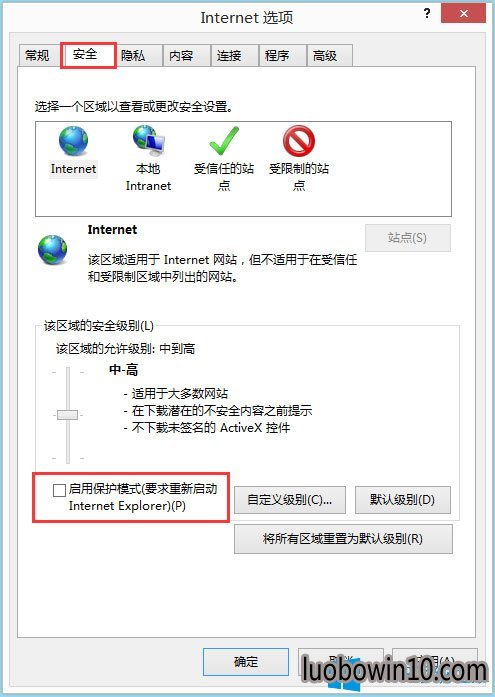This screenshot has width=495, height=697.
Task: Click the globe icon beside Internet description
Action: pyautogui.click(x=52, y=250)
